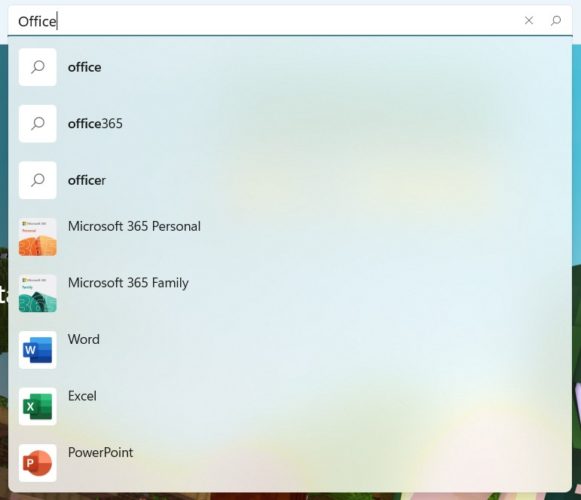Image resolution: width=581 pixels, height=500 pixels.
Task: Clear the search box with the X icon
Action: [x=529, y=20]
